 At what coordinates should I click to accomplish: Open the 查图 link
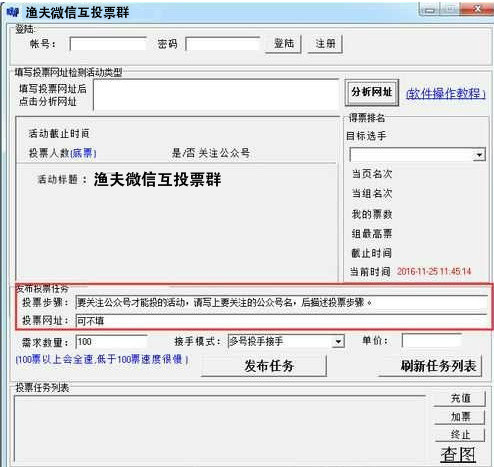[458, 455]
